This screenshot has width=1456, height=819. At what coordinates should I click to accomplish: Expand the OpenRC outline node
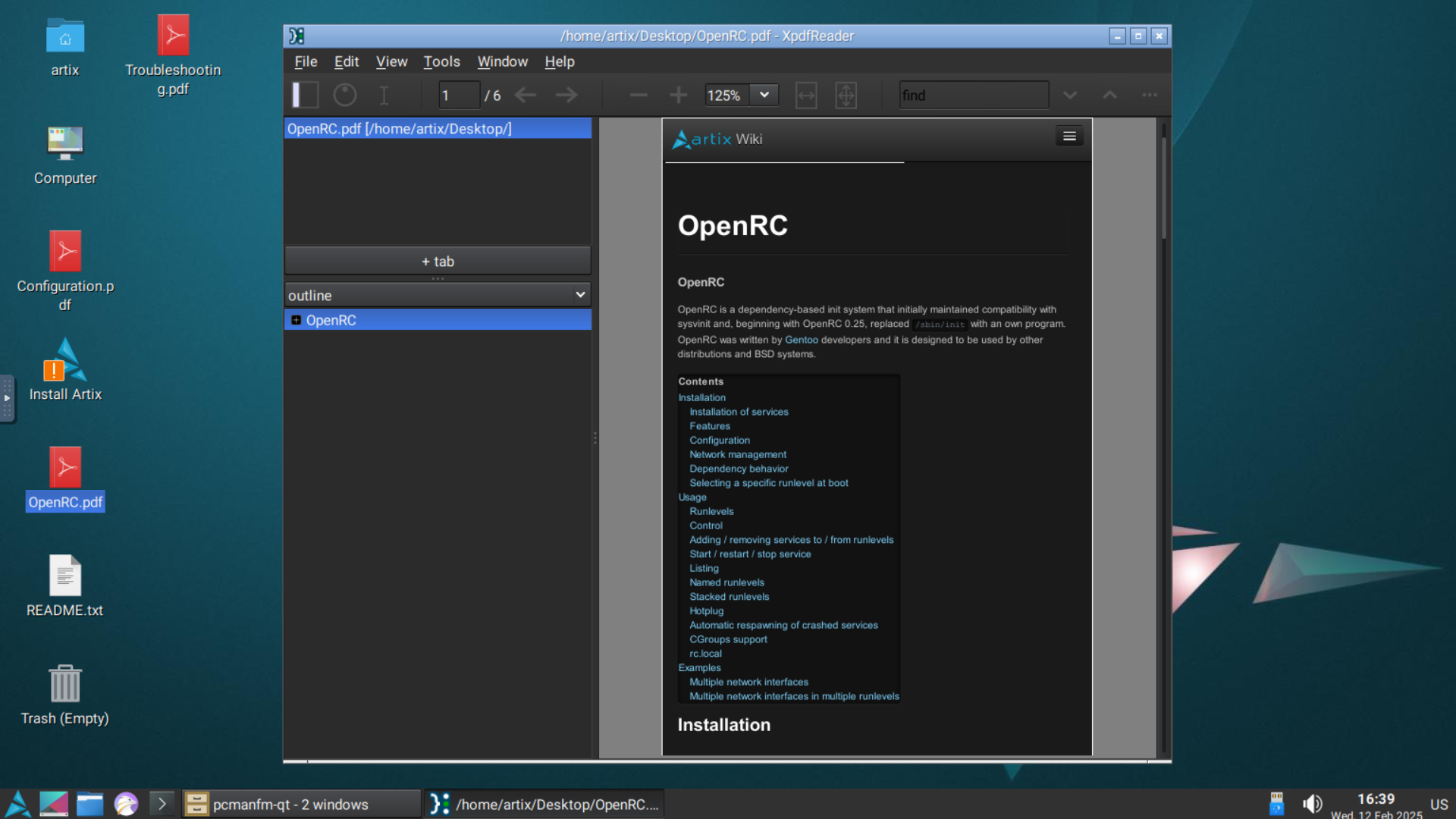coord(296,320)
